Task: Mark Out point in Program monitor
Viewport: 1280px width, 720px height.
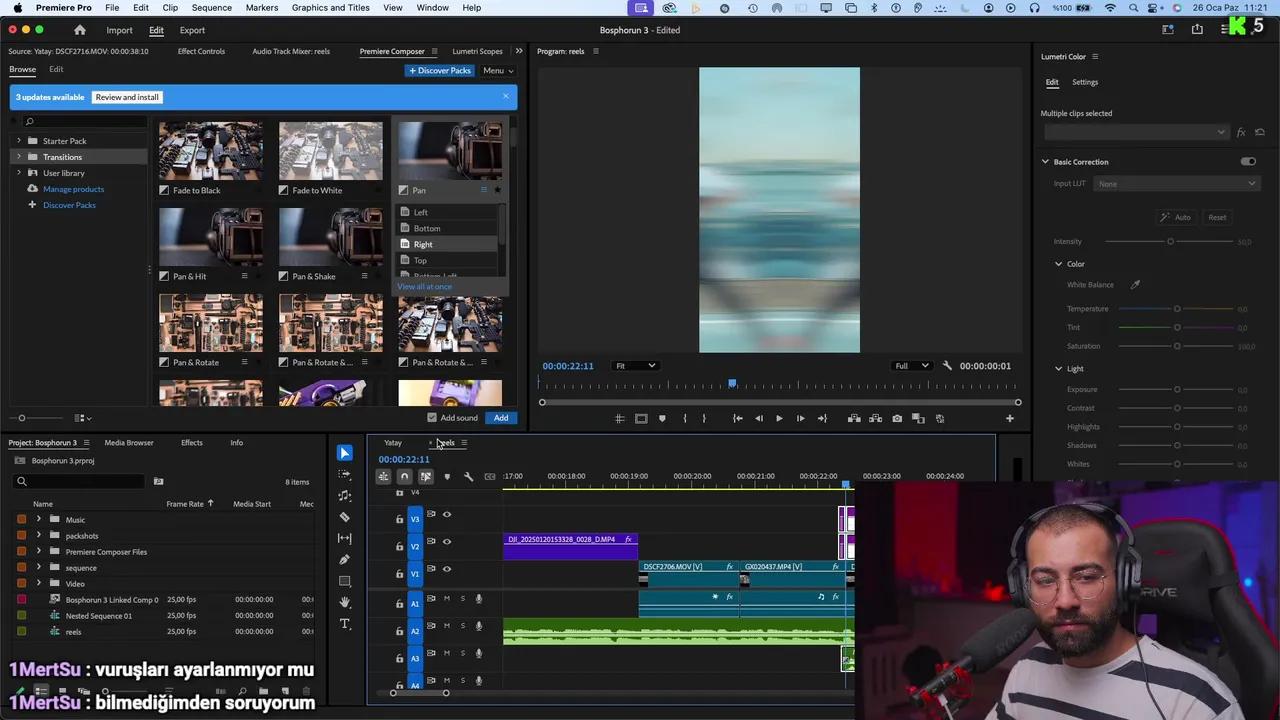Action: tap(704, 419)
